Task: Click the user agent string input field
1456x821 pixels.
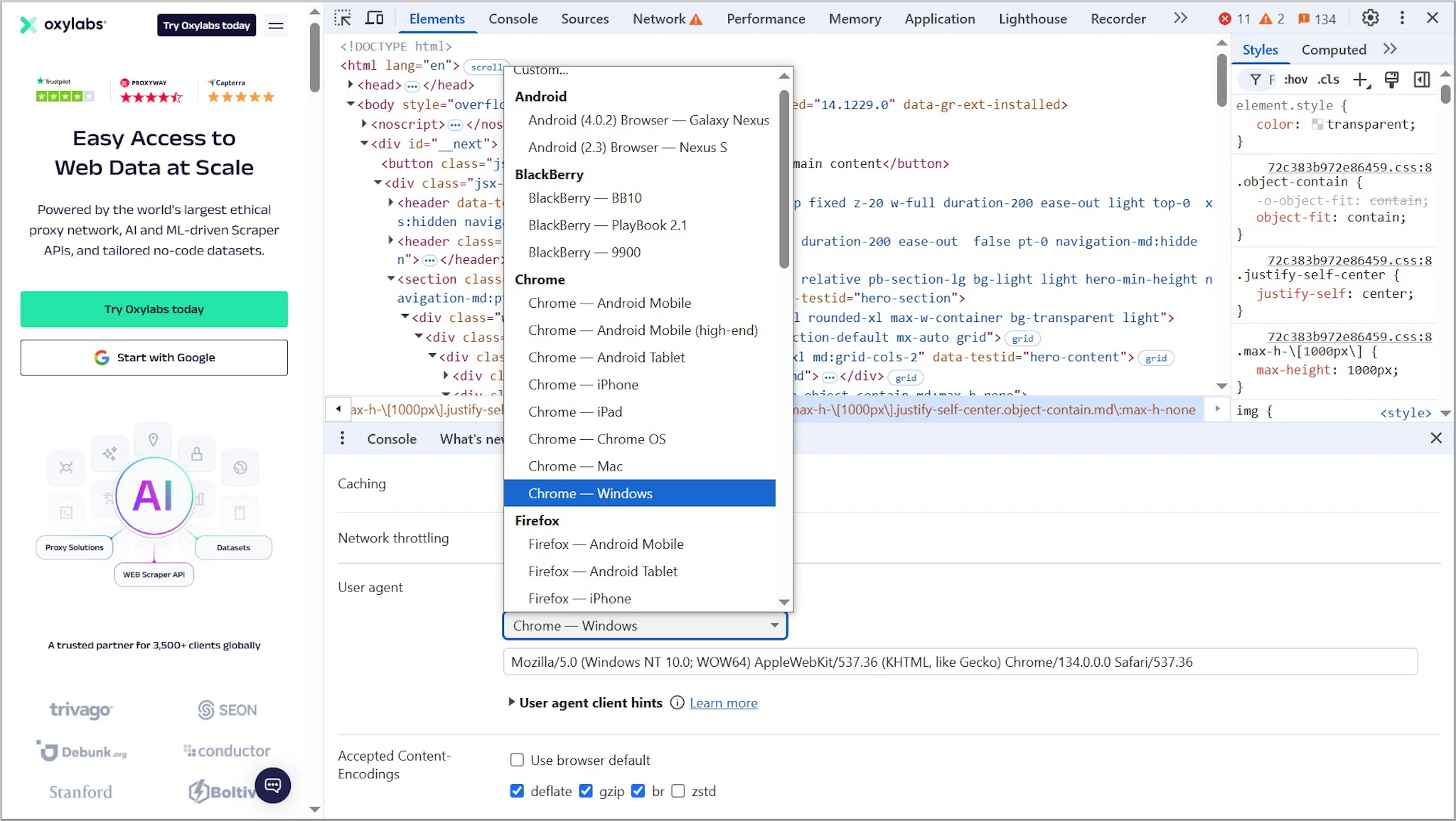Action: pos(960,662)
